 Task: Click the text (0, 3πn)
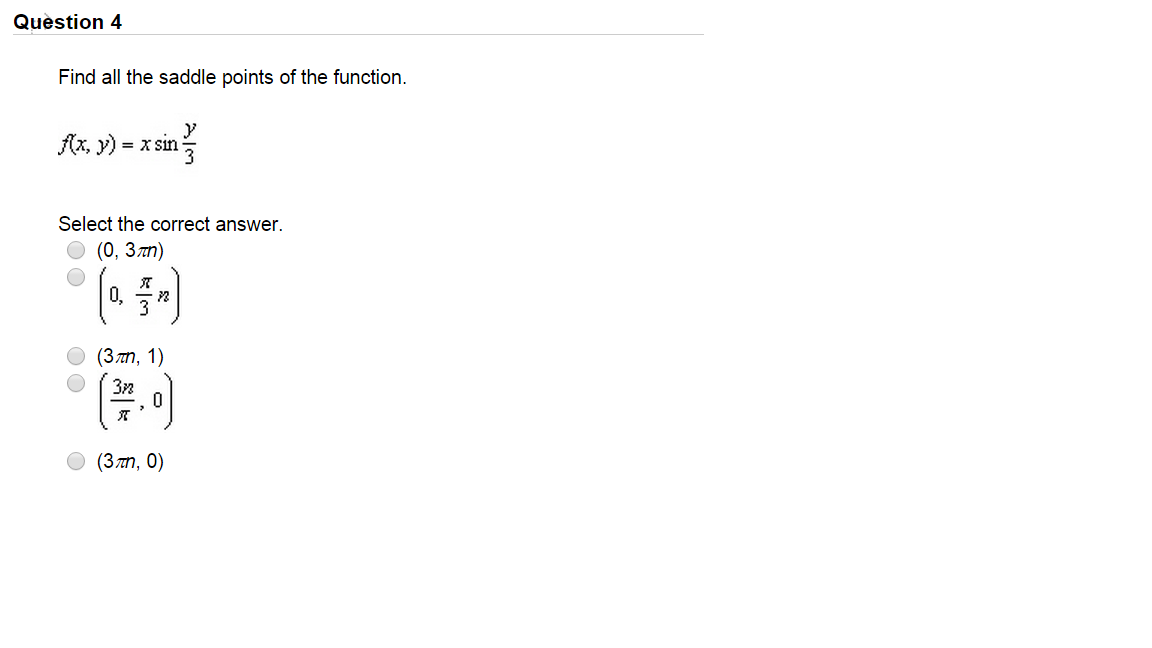(x=128, y=251)
